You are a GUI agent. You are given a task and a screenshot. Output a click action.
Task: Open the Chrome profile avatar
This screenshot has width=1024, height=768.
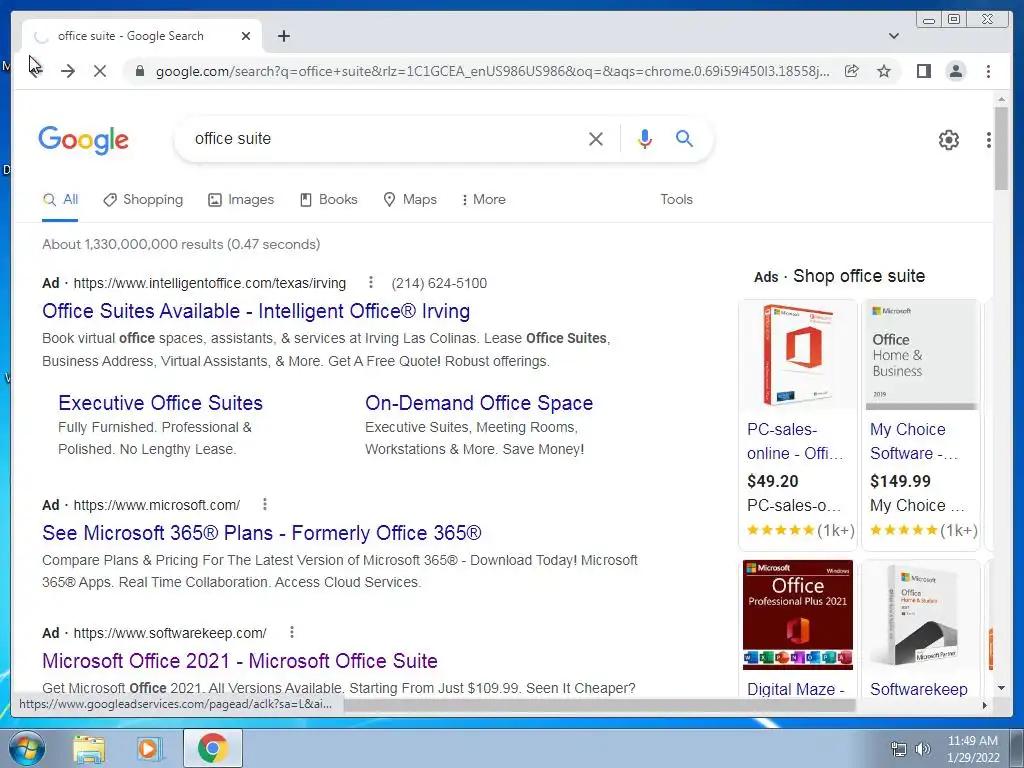[x=955, y=71]
